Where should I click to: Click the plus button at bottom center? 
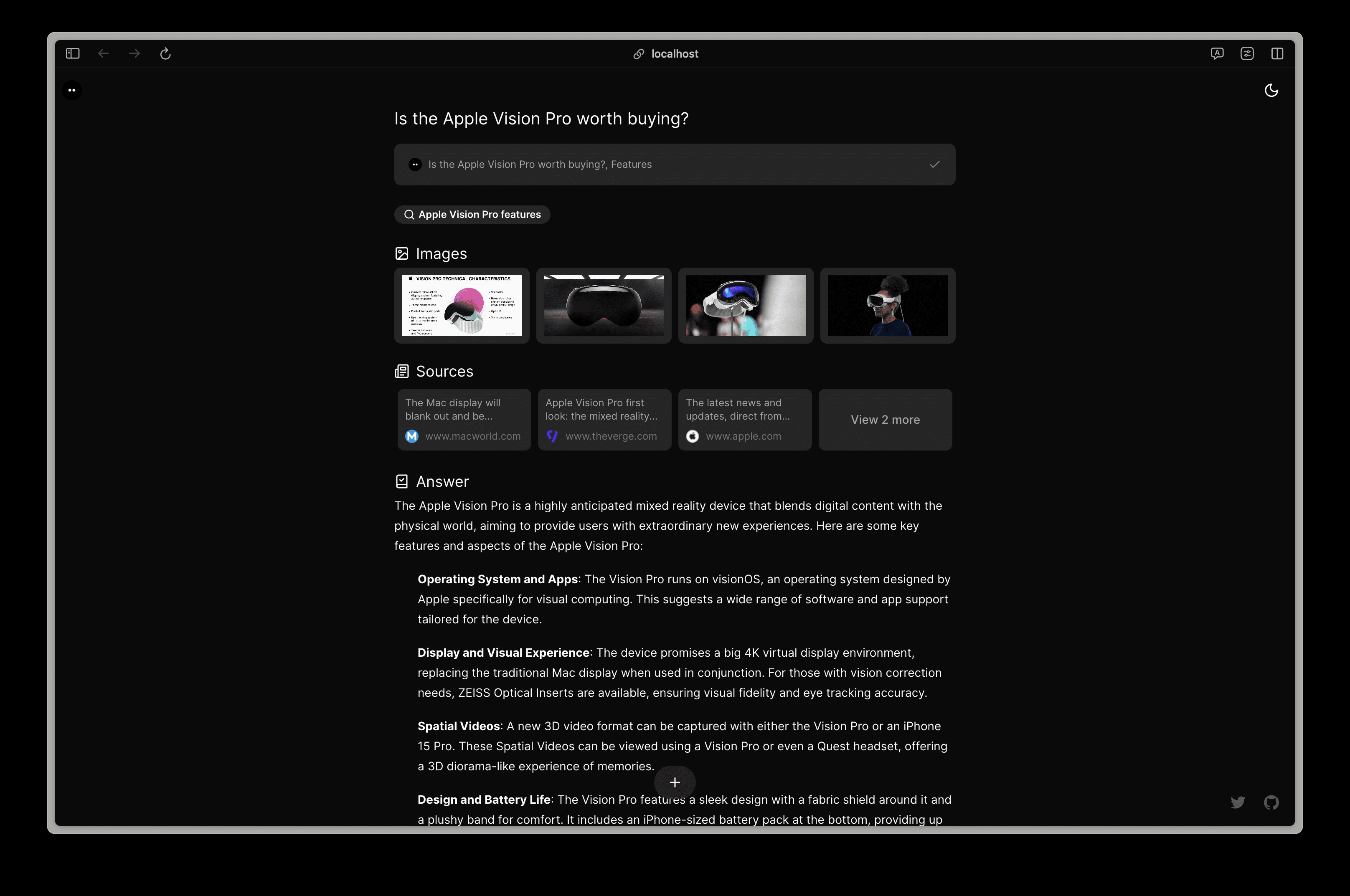pos(675,782)
